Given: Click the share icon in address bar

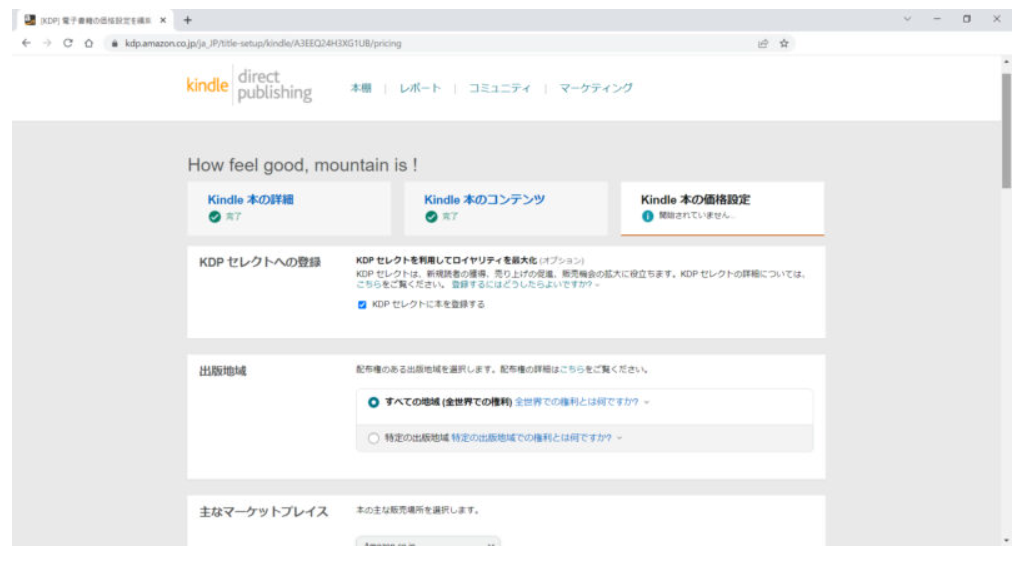Looking at the screenshot, I should click(x=763, y=44).
